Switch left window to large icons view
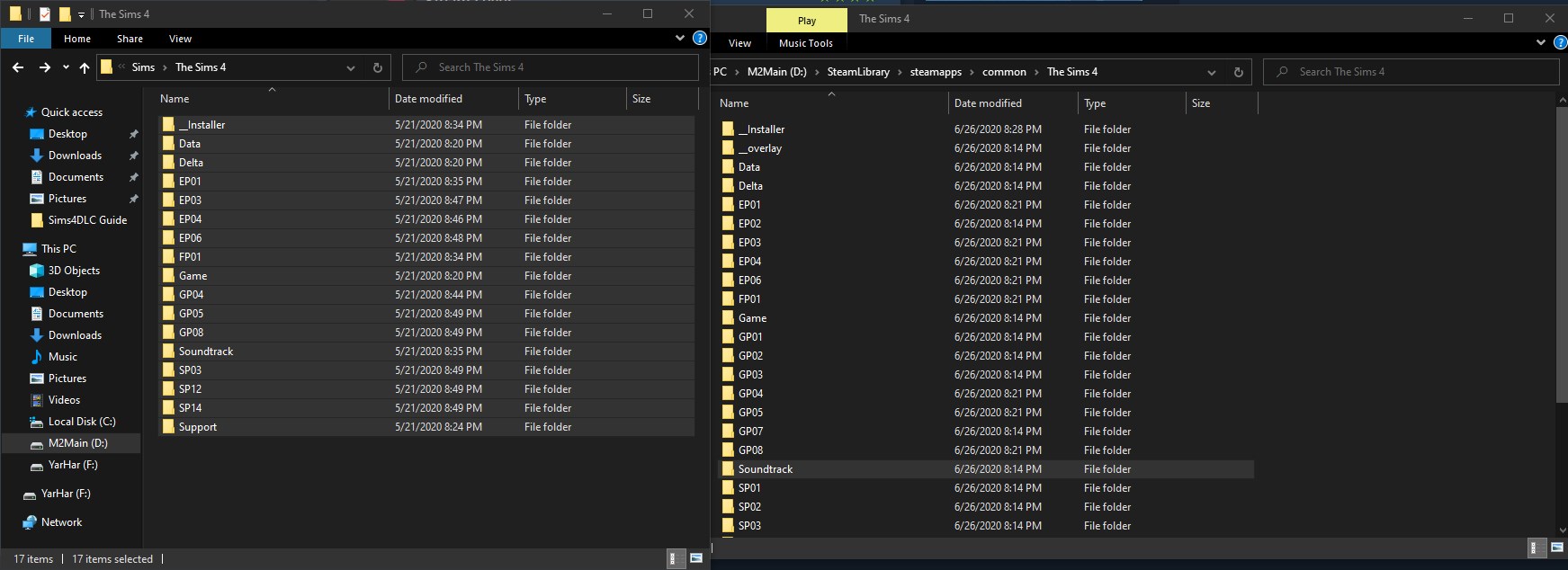Viewport: 1568px width, 570px height. point(695,558)
